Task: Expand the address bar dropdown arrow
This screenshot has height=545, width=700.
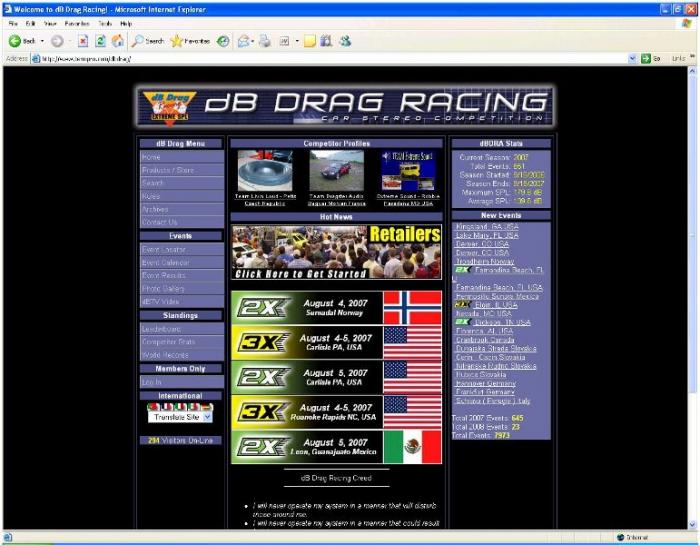Action: tap(632, 58)
